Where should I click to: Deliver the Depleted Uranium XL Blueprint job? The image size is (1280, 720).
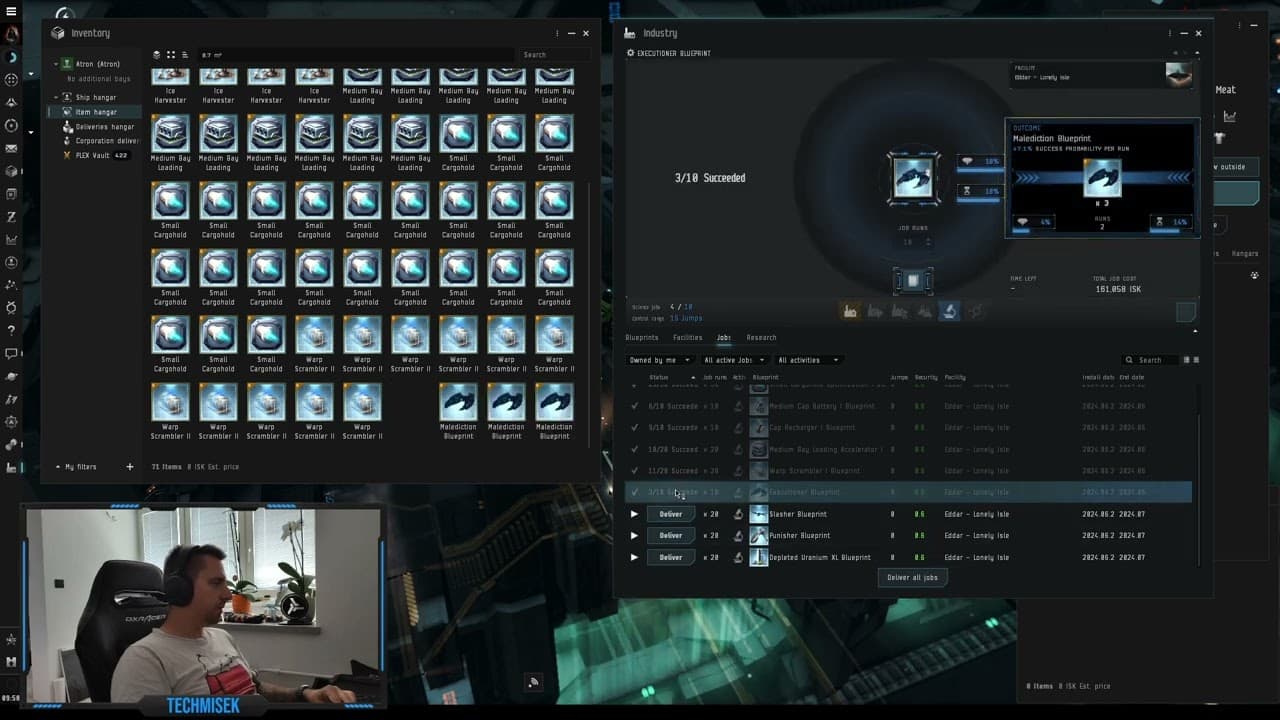coord(671,557)
